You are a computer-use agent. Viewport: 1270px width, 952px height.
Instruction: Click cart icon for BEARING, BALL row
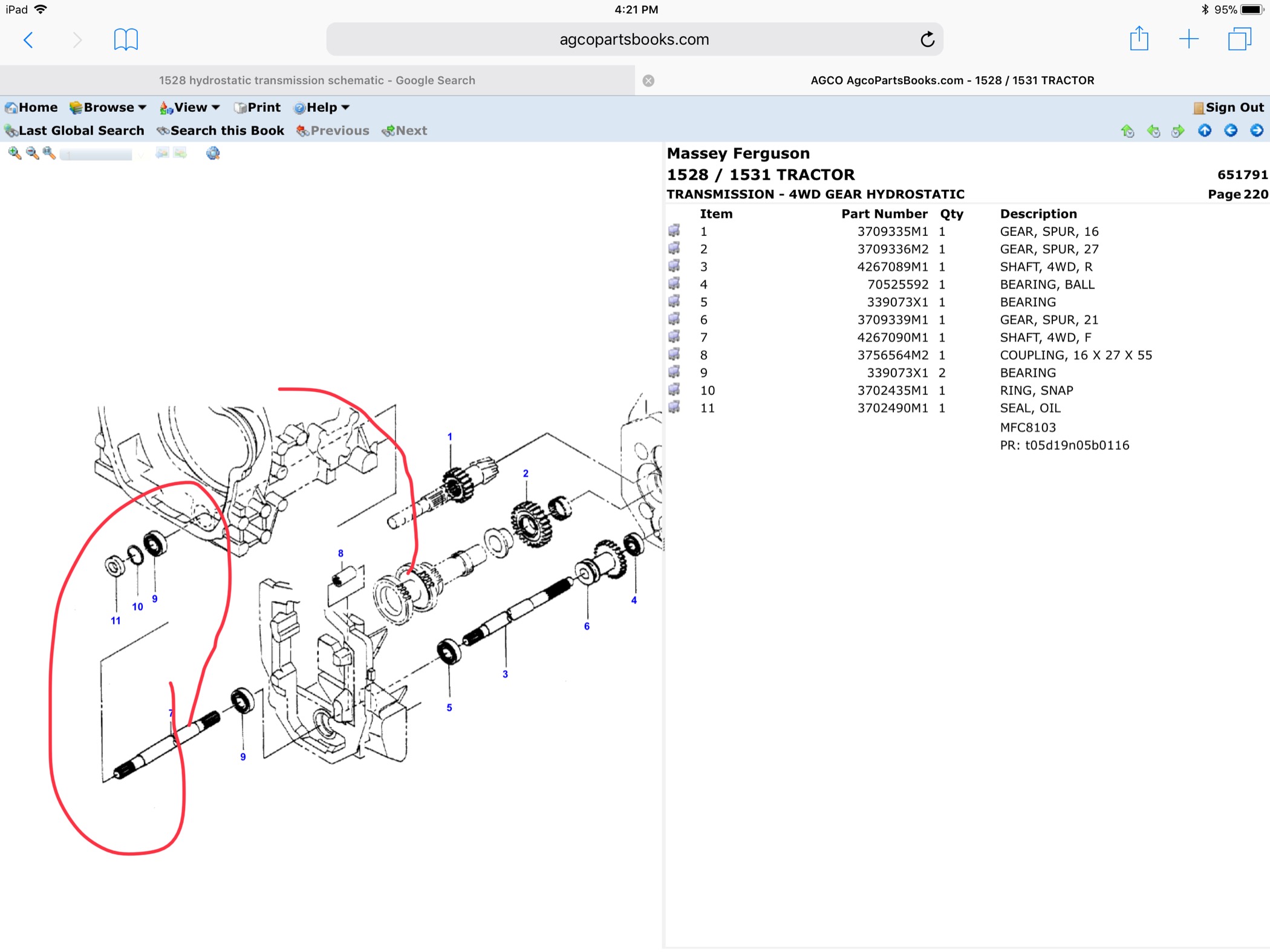point(674,283)
